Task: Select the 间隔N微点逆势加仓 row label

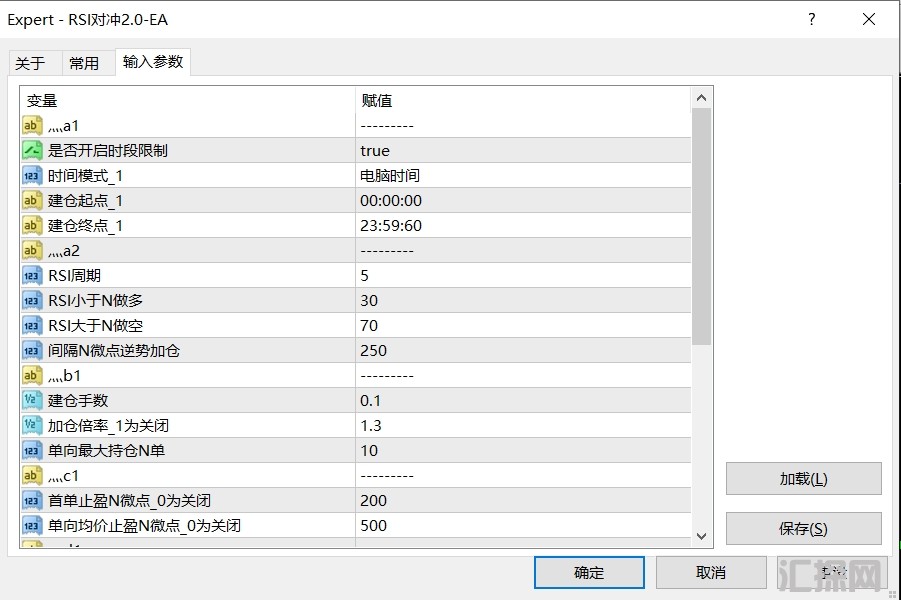Action: tap(114, 351)
